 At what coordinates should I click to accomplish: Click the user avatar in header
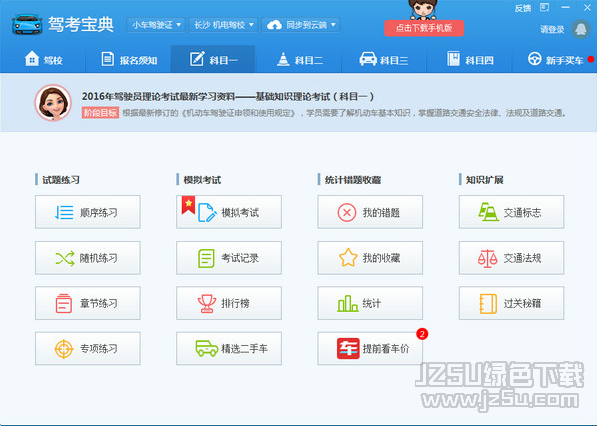pyautogui.click(x=580, y=29)
